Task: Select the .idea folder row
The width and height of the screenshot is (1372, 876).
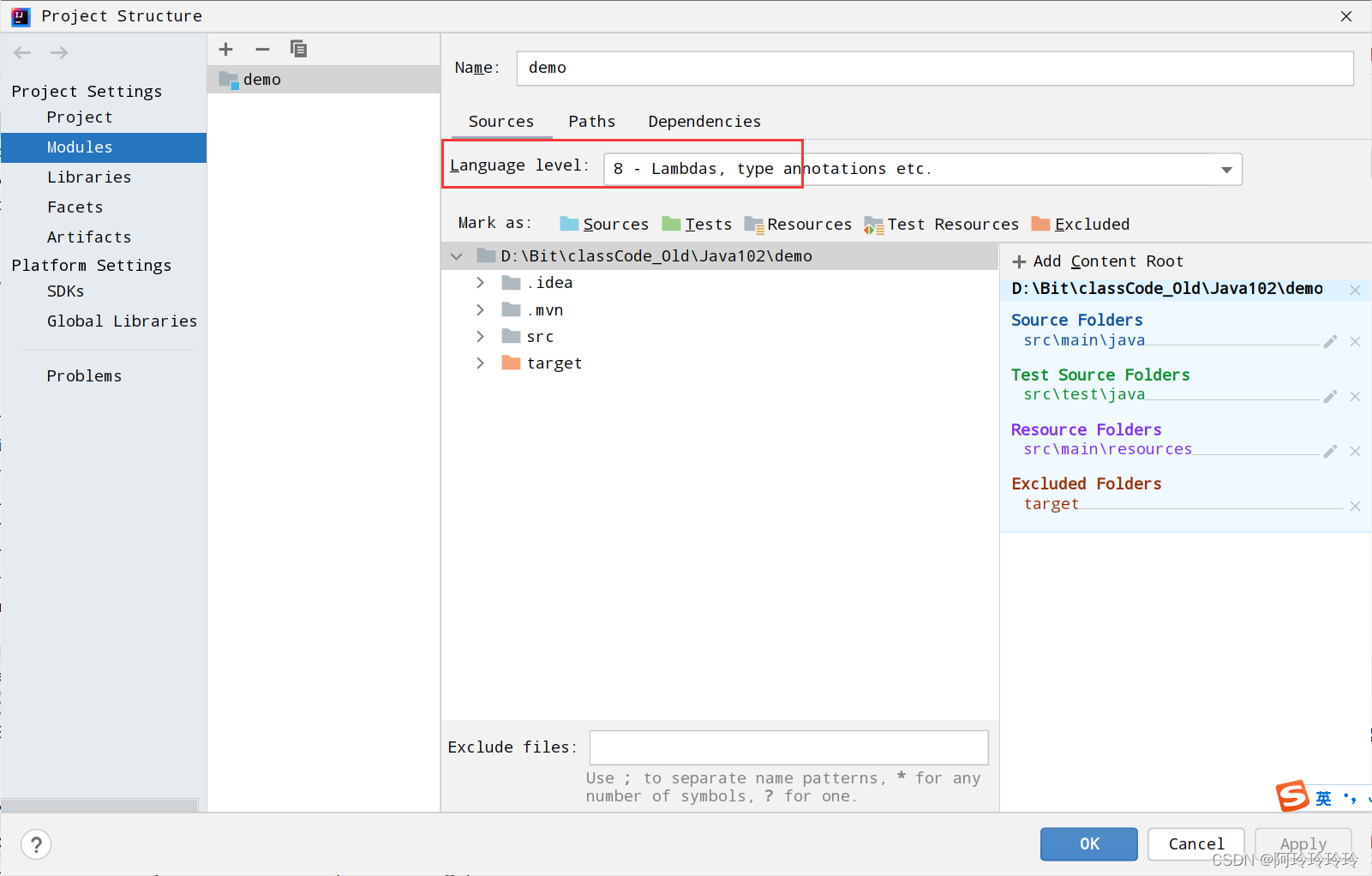Action: [720, 283]
